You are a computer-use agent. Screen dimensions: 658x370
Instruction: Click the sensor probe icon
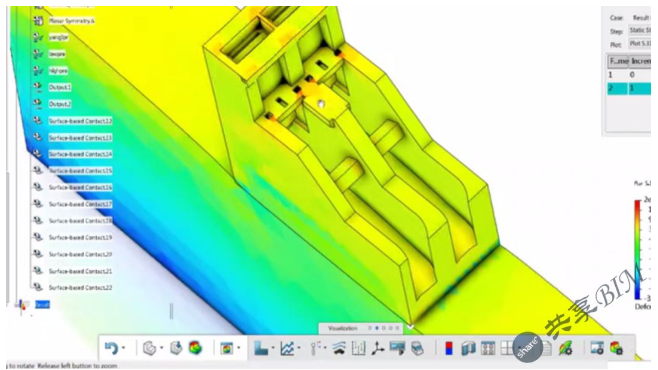[315, 348]
